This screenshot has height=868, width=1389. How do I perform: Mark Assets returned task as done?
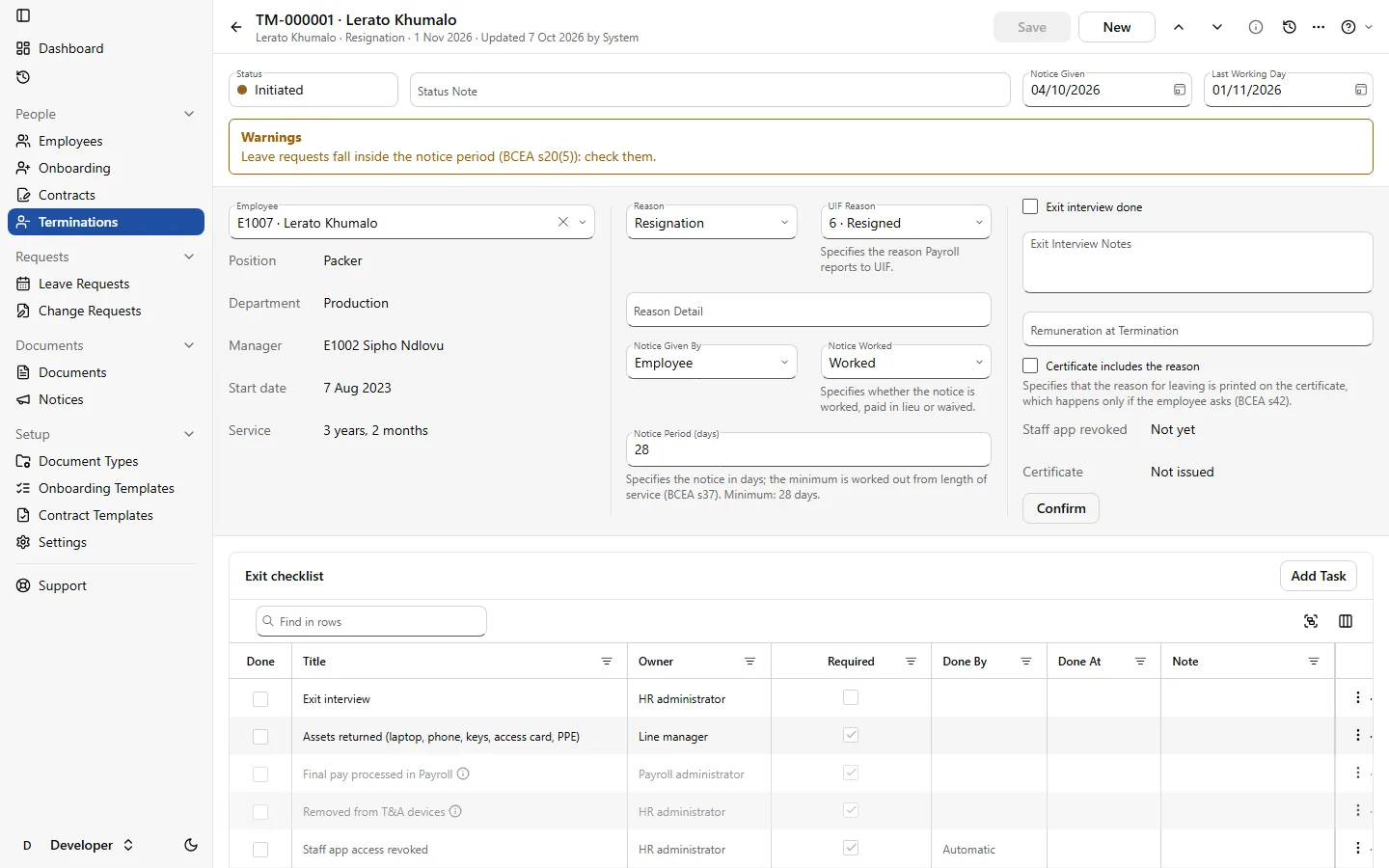tap(260, 737)
